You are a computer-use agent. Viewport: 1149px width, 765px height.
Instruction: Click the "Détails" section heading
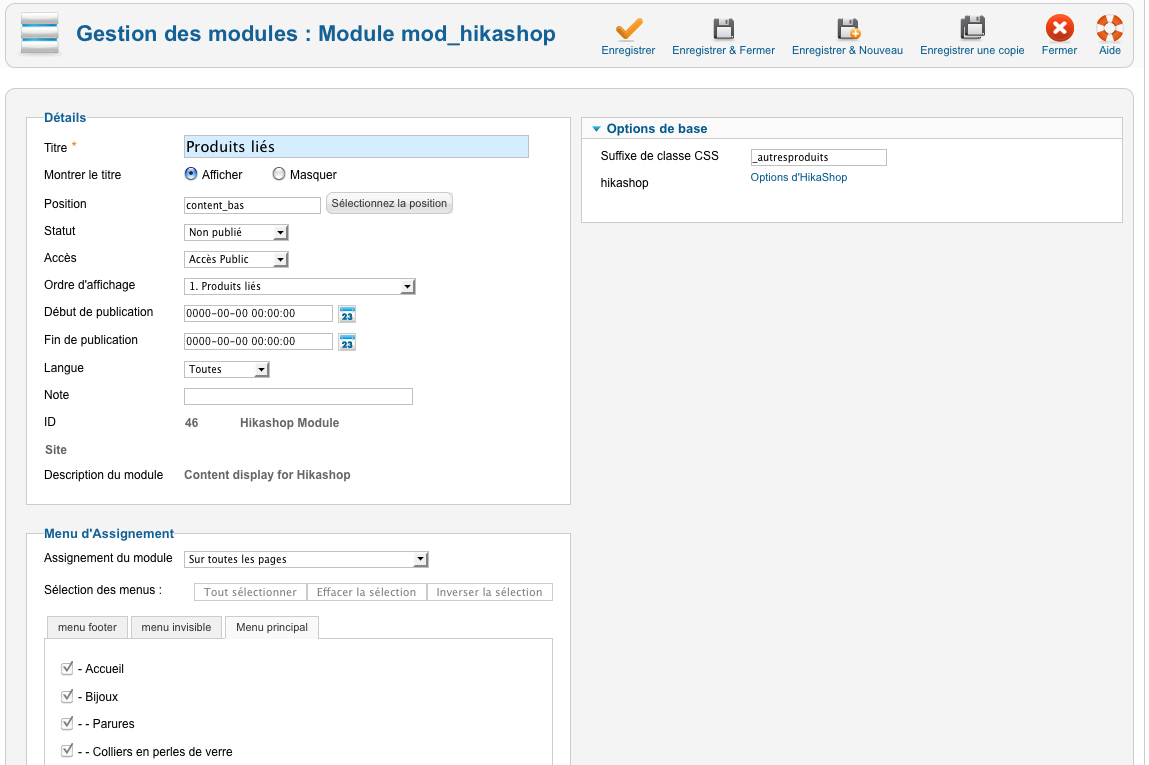point(64,117)
